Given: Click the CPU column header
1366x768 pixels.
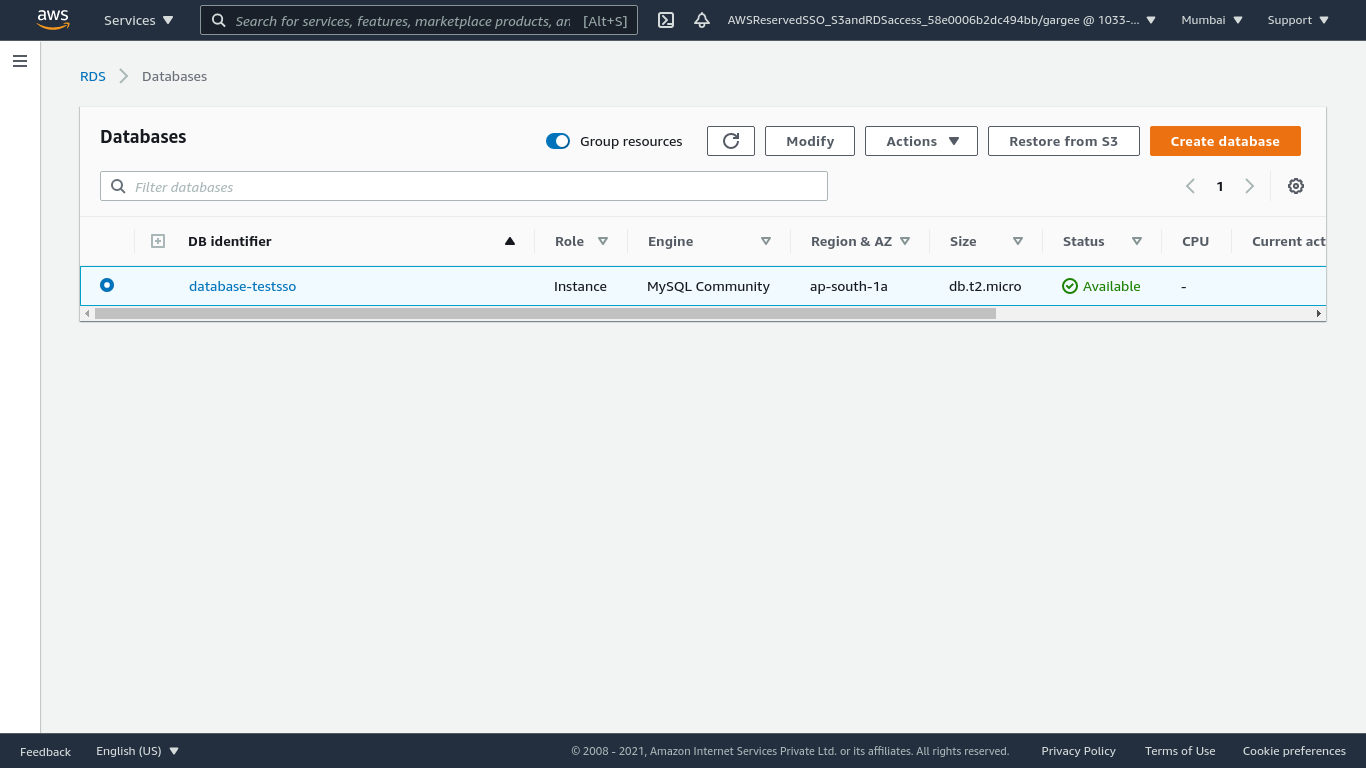Looking at the screenshot, I should click(1195, 241).
